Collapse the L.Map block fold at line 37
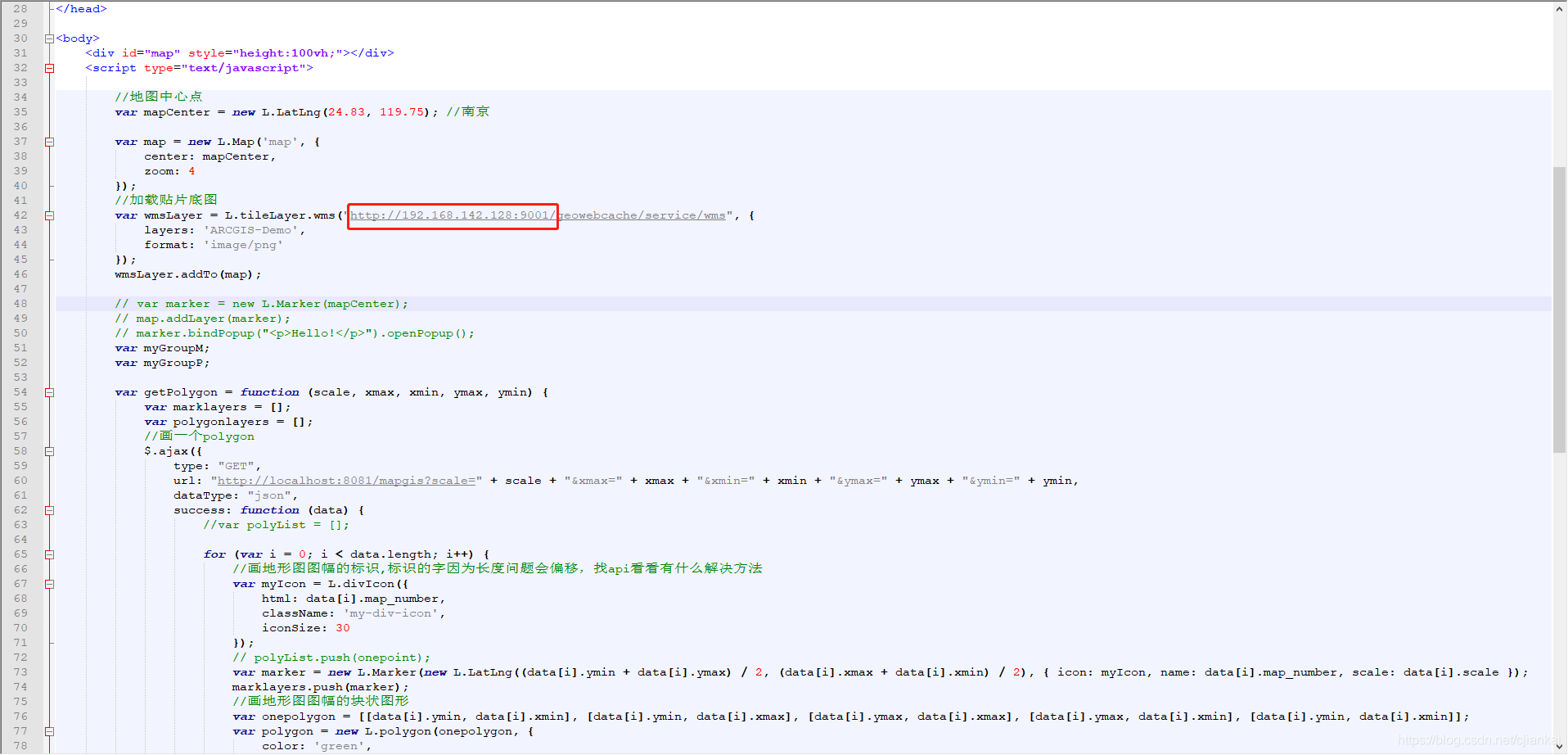Image resolution: width=1568 pixels, height=755 pixels. coord(49,142)
